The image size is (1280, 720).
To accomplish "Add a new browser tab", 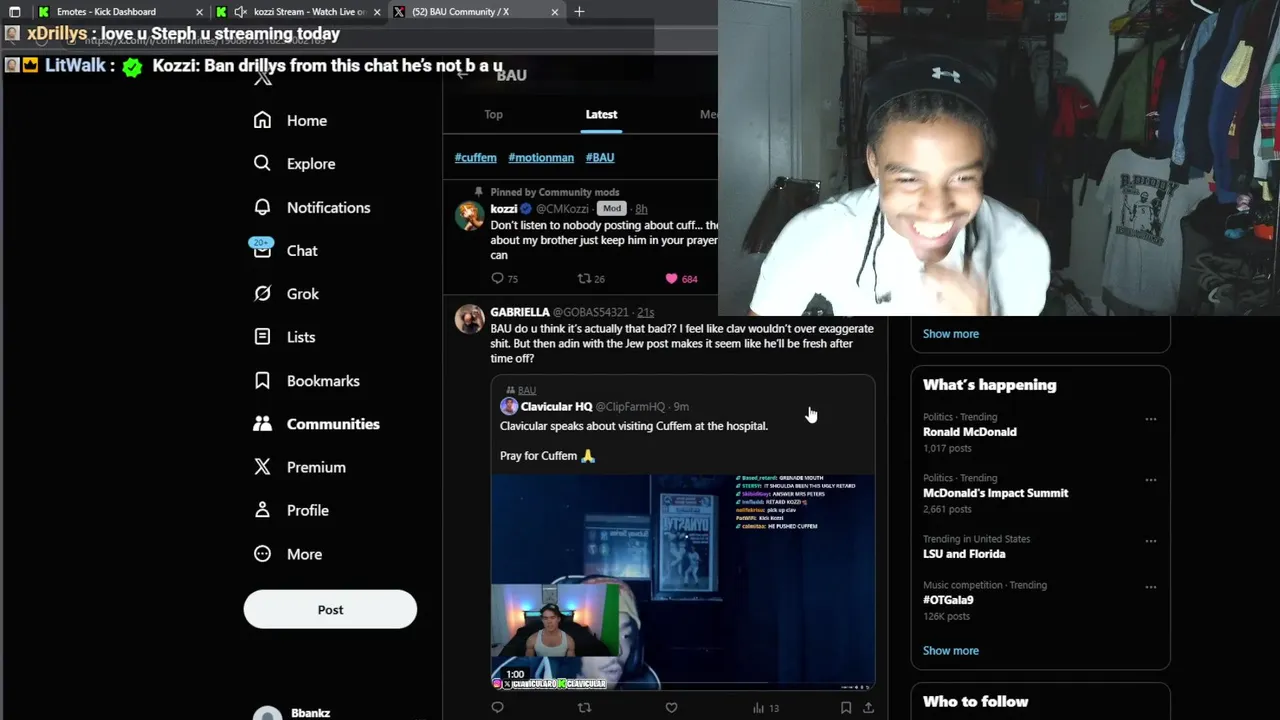I will (x=579, y=12).
